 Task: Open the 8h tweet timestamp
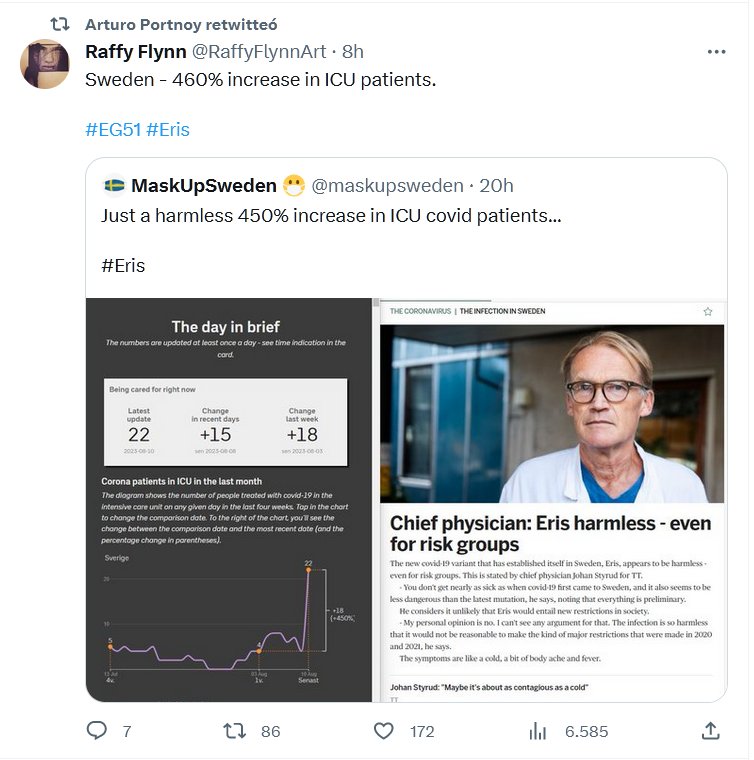click(353, 52)
